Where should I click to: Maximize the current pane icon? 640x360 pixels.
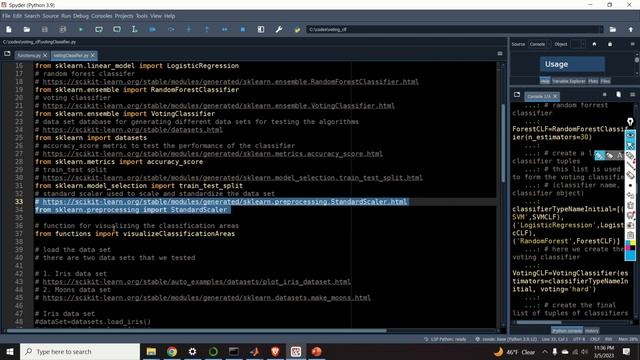(261, 29)
